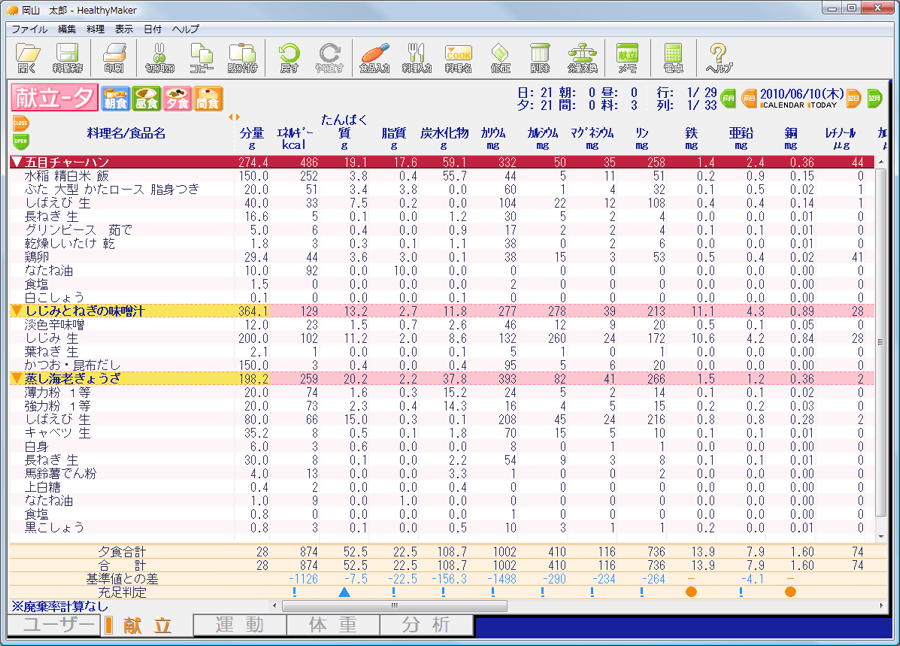Open the 料理 menu
Image resolution: width=900 pixels, height=646 pixels.
point(95,29)
